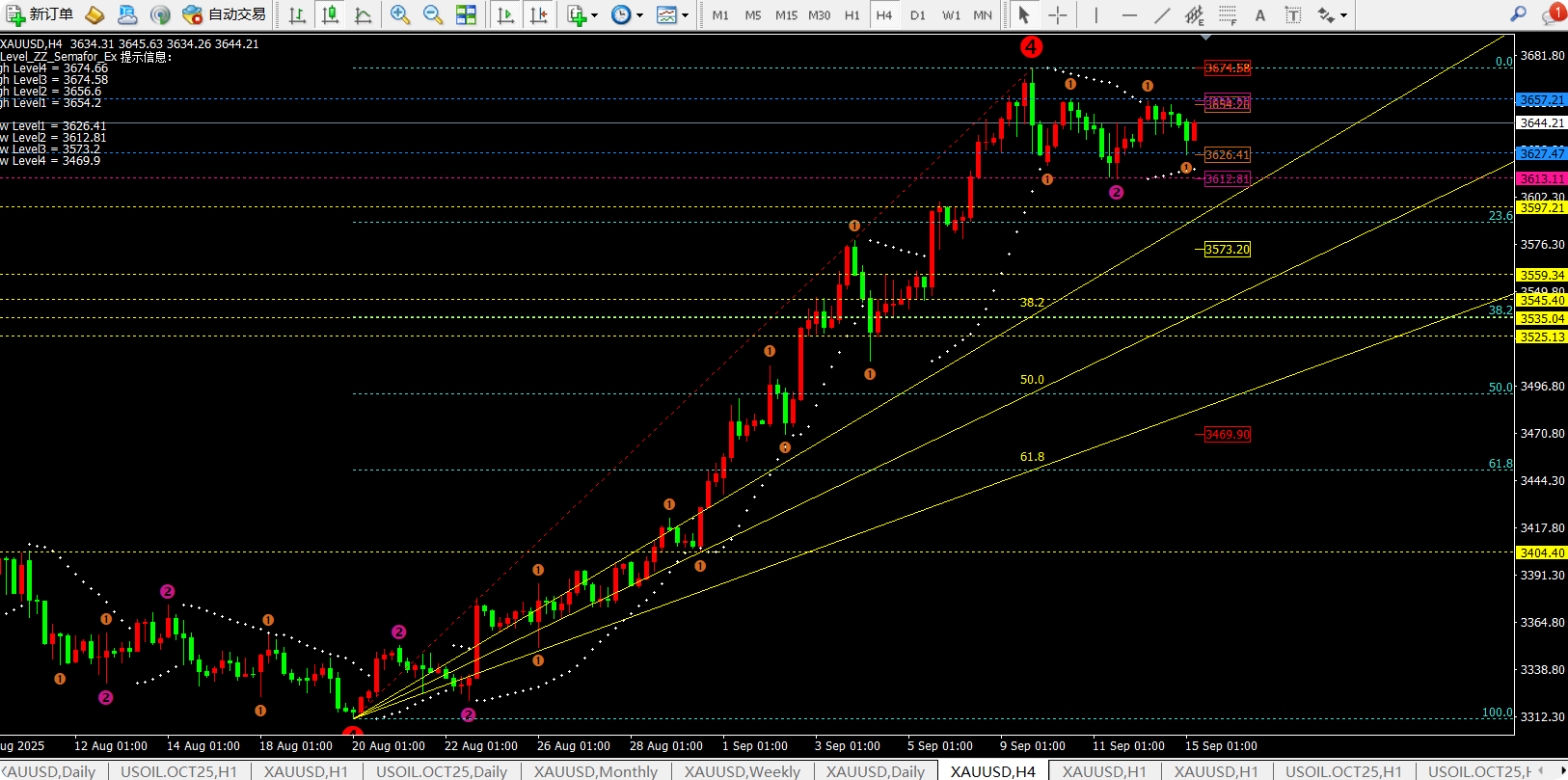Open MetaEditor with the yellow book icon
The image size is (1568, 780).
coord(95,14)
